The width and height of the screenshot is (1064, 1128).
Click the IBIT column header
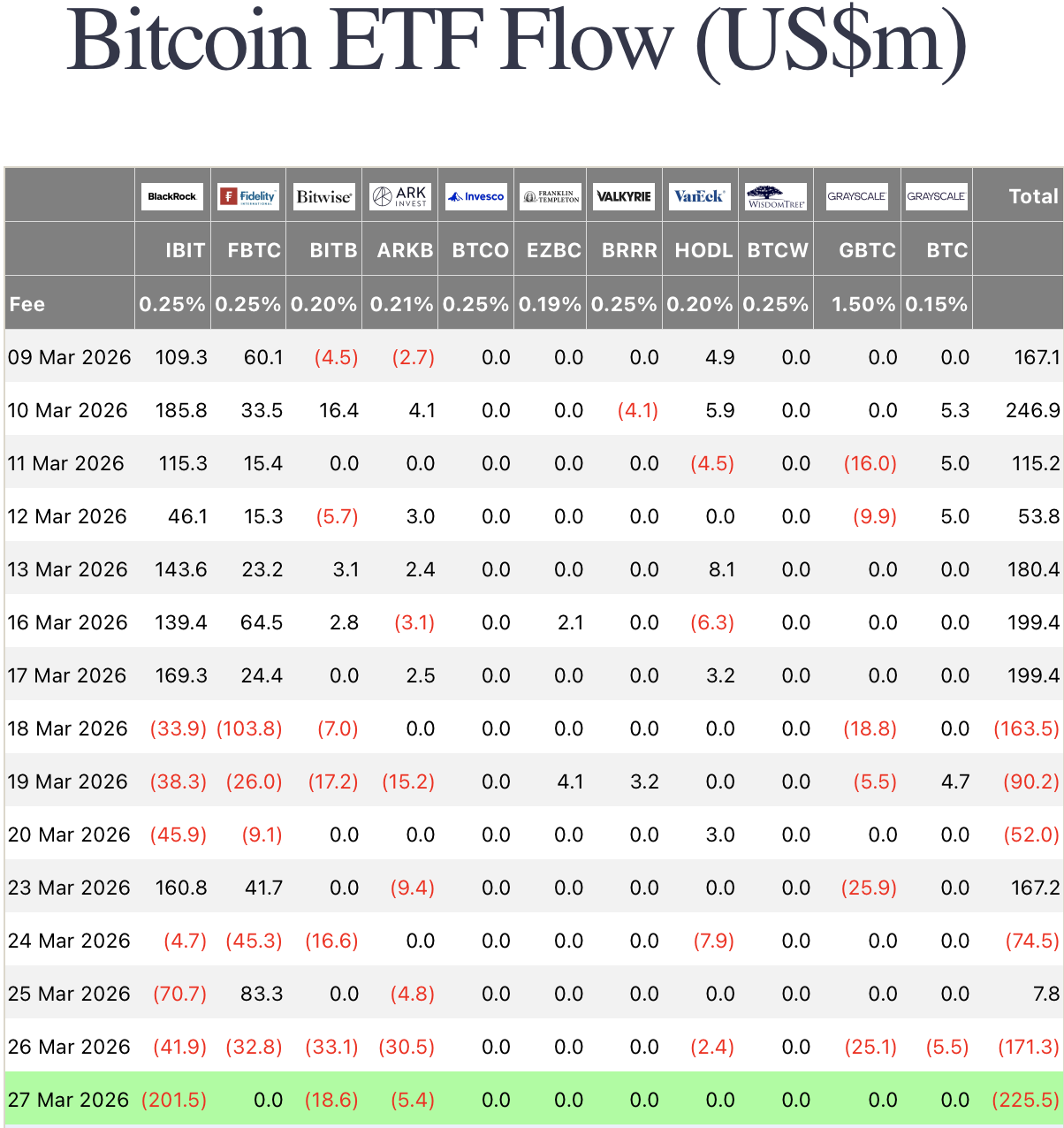click(x=185, y=250)
